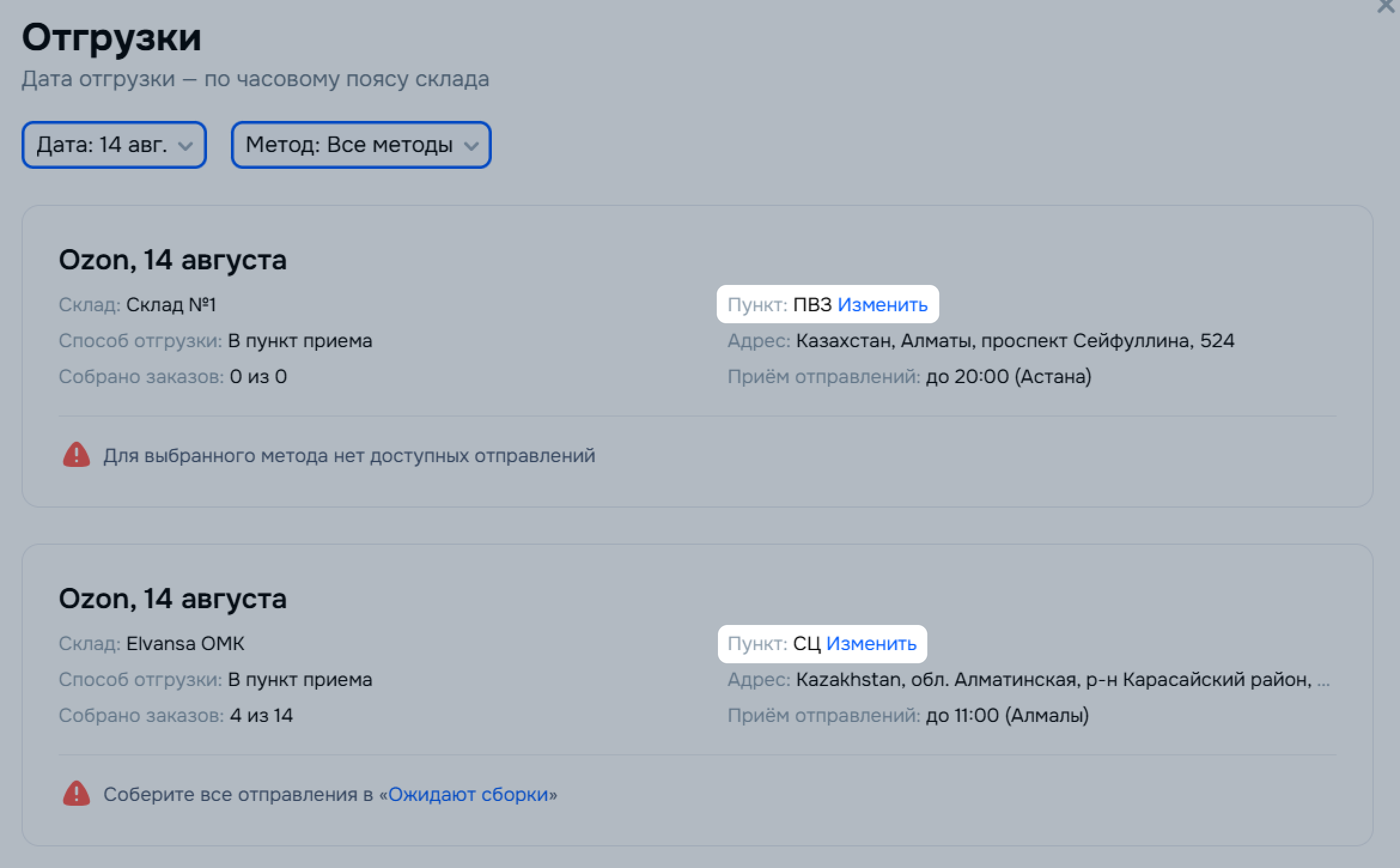Expand the Метод: Все методы filter
Screen dimensions: 1400x868
tap(361, 145)
